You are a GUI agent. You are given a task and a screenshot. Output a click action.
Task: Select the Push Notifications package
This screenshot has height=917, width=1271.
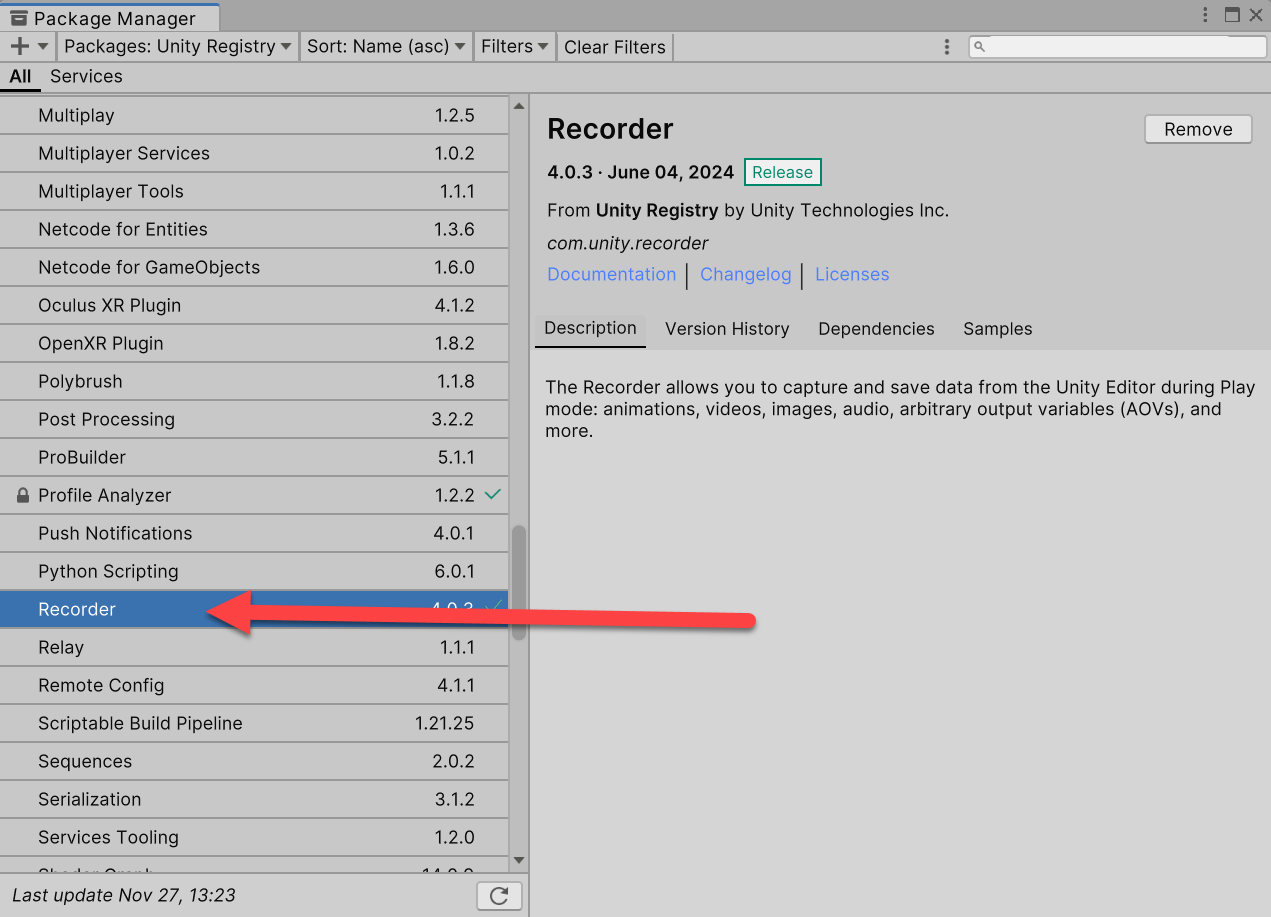coord(254,533)
